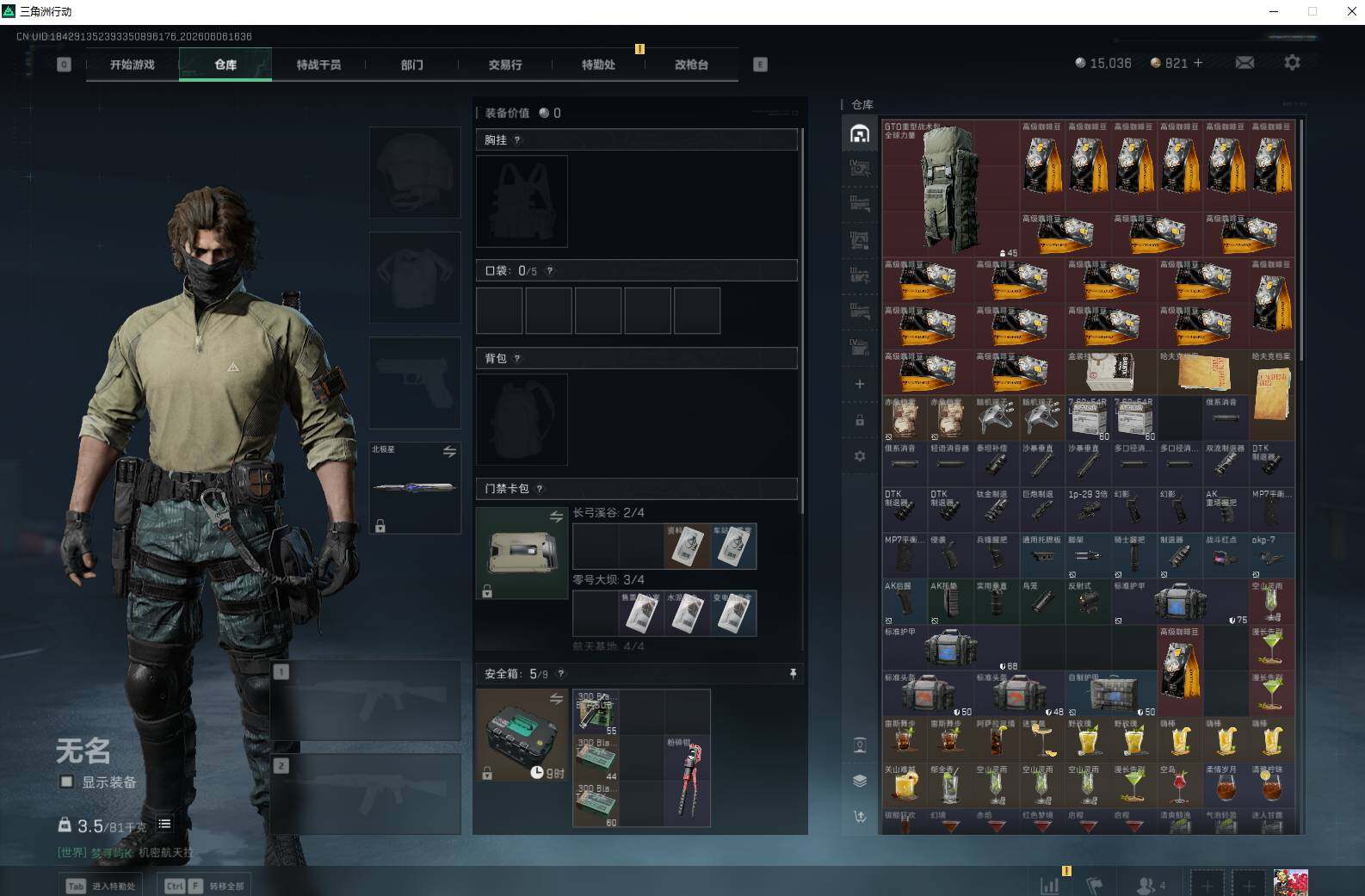The height and width of the screenshot is (896, 1365).
Task: Click the cart upload icon in warehouse sidebar
Action: click(860, 816)
